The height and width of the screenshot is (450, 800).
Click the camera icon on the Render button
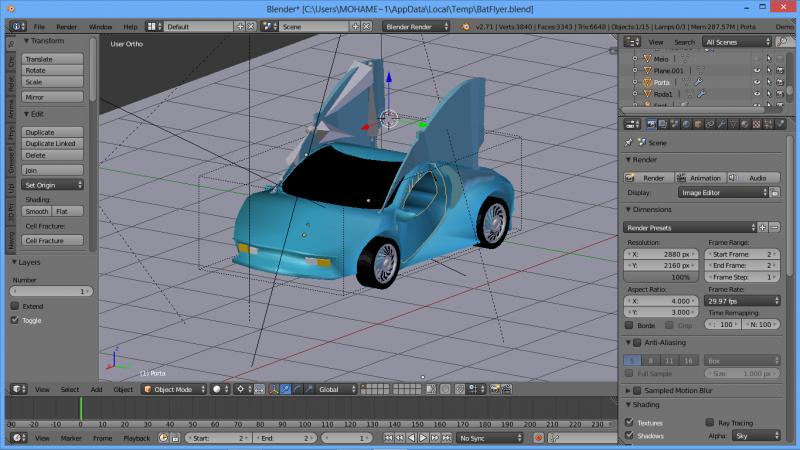pyautogui.click(x=631, y=178)
